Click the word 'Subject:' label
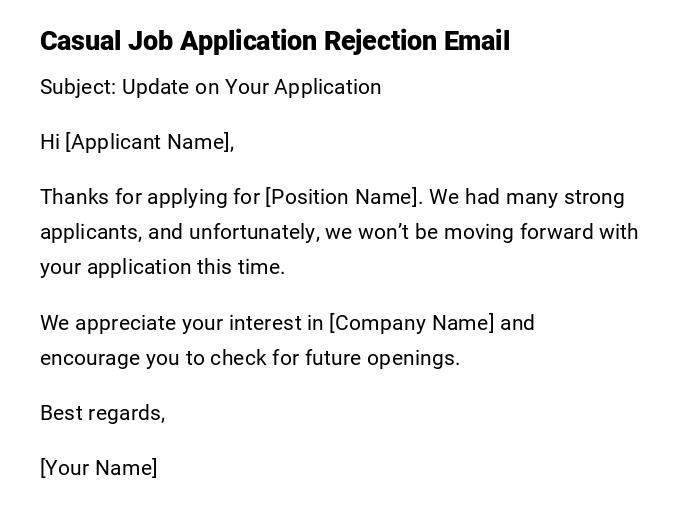This screenshot has height=530, width=700. click(78, 87)
